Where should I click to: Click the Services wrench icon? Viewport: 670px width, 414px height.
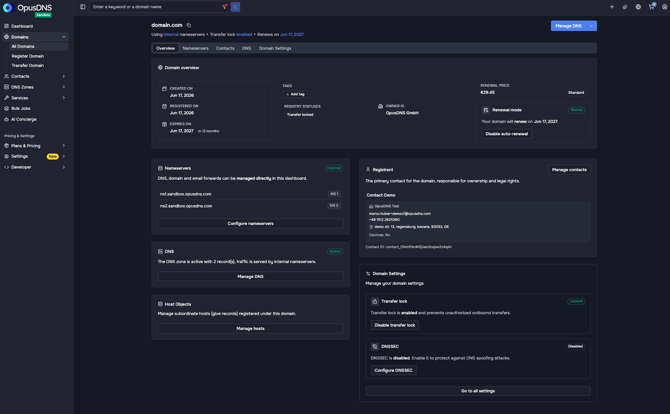(x=6, y=98)
